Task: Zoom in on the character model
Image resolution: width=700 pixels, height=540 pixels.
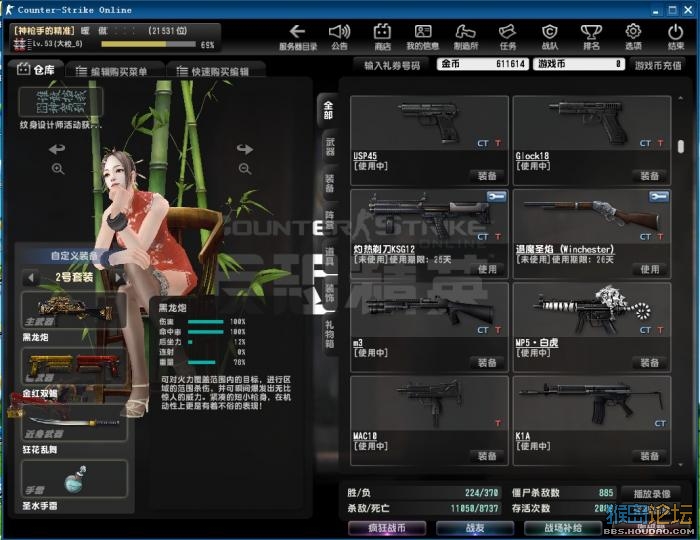Action: pyautogui.click(x=58, y=169)
